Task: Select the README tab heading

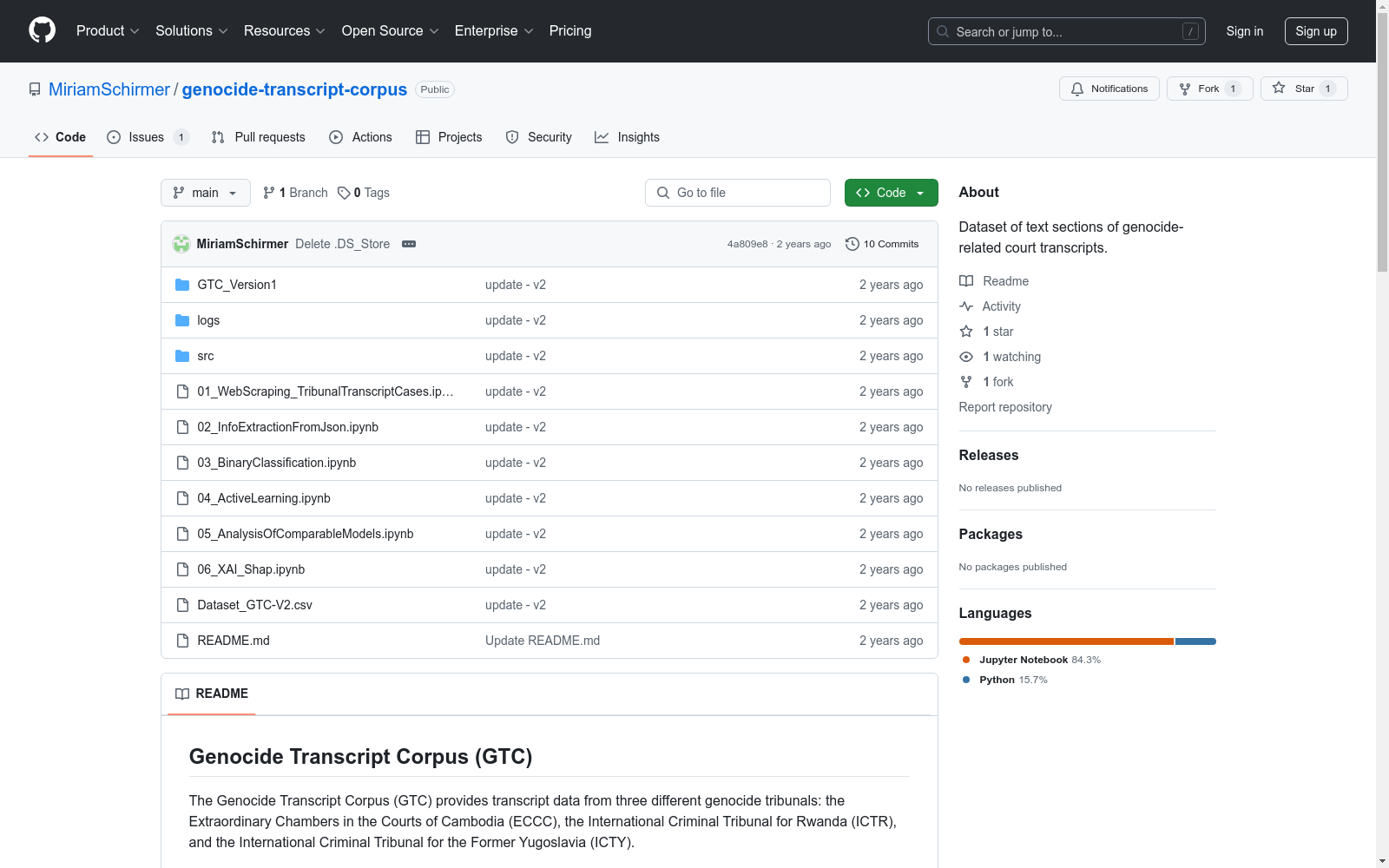Action: pos(212,694)
